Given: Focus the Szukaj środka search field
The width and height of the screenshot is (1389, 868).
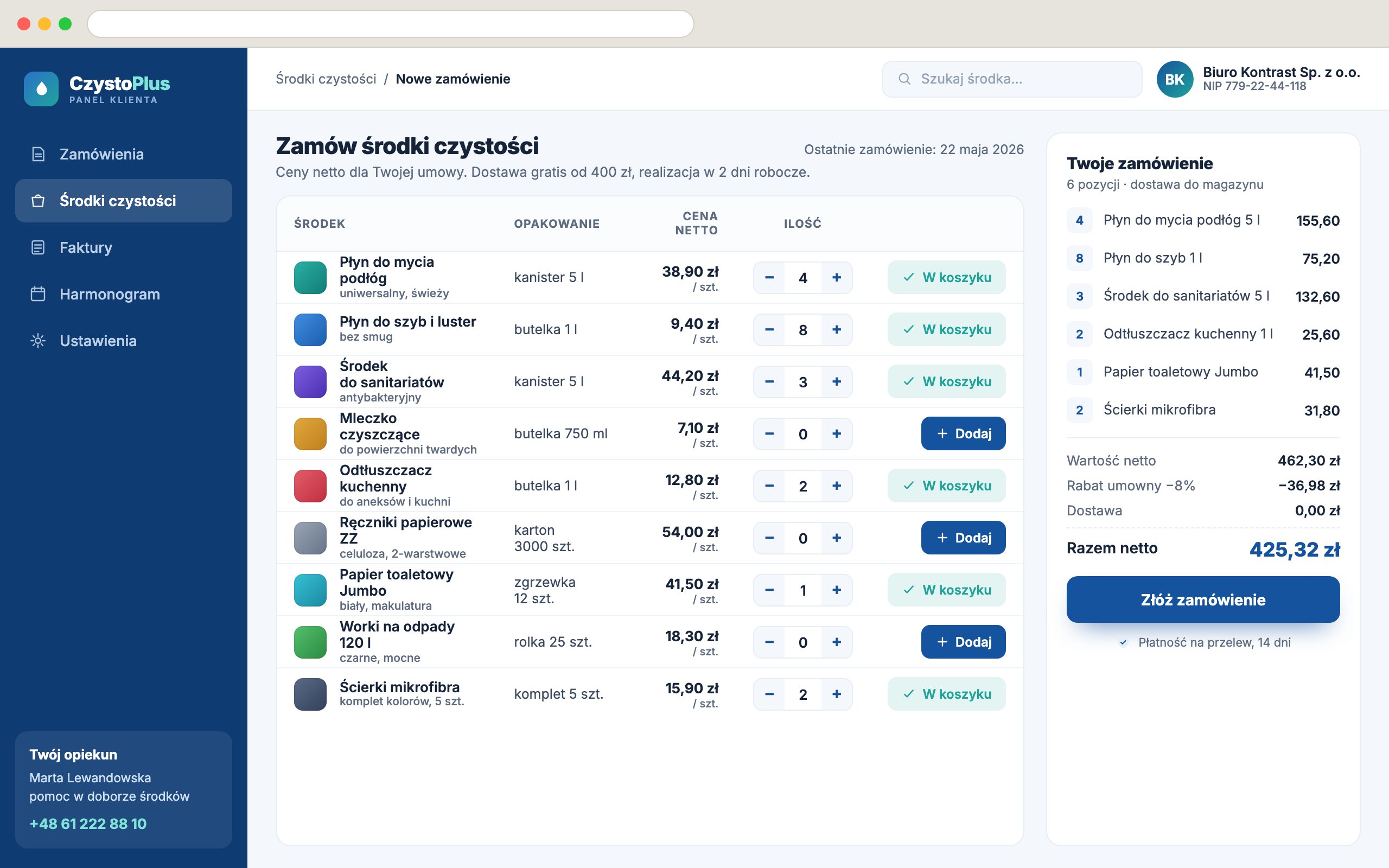Looking at the screenshot, I should click(x=1012, y=79).
